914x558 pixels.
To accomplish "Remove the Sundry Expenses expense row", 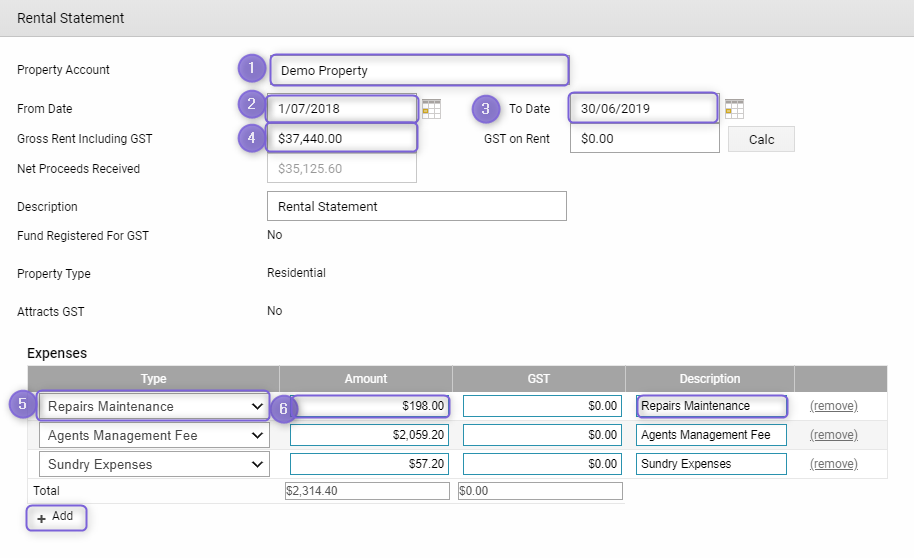I will (x=834, y=464).
